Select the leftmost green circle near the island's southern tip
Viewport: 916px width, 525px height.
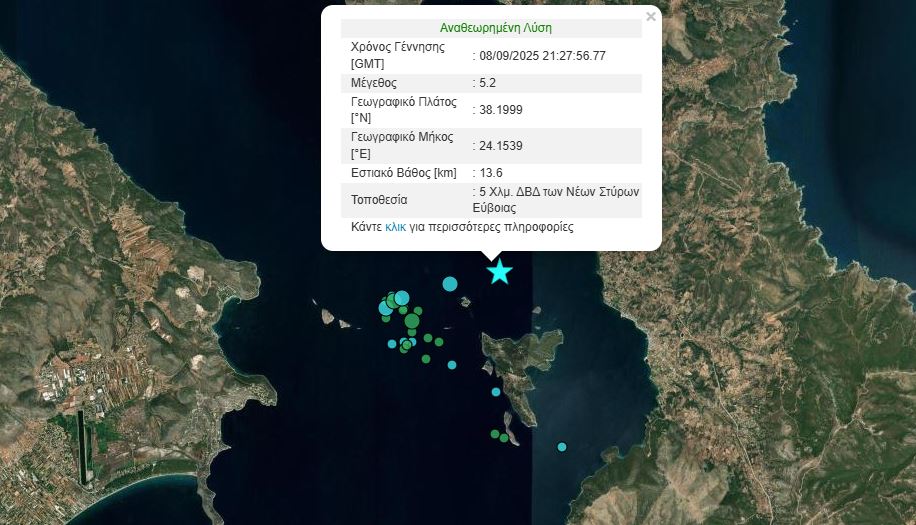[495, 434]
